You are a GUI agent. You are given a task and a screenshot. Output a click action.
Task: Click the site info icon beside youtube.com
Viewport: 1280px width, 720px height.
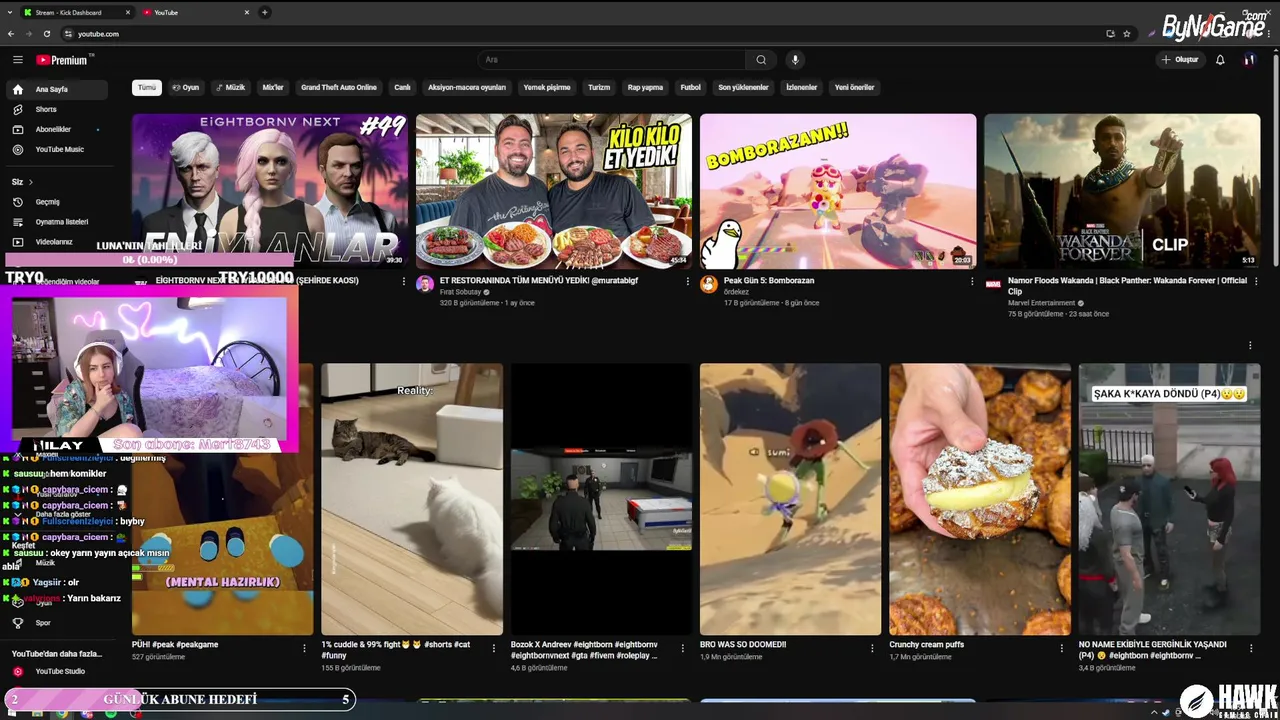[68, 34]
